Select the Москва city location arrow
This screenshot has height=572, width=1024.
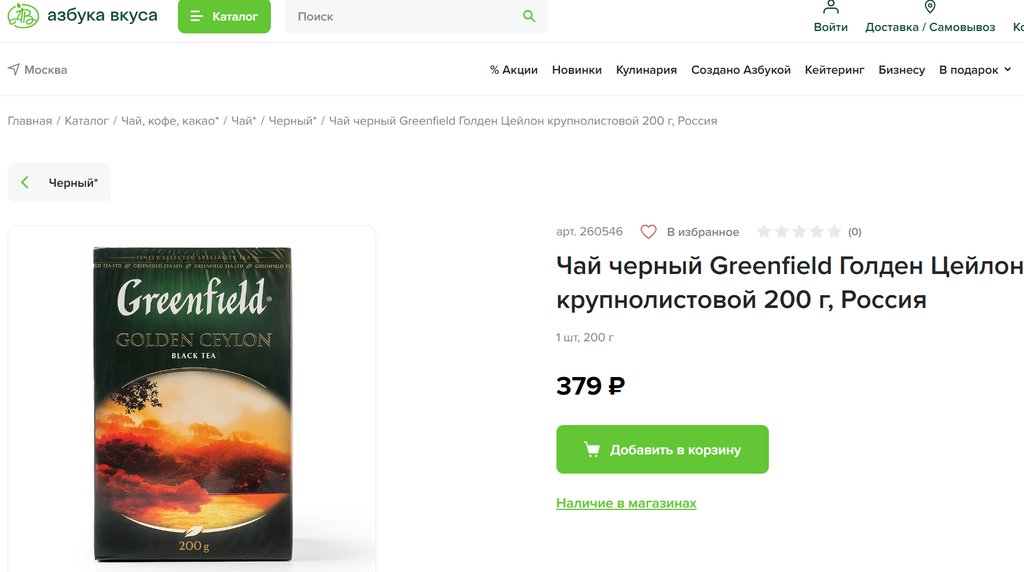click(x=14, y=69)
